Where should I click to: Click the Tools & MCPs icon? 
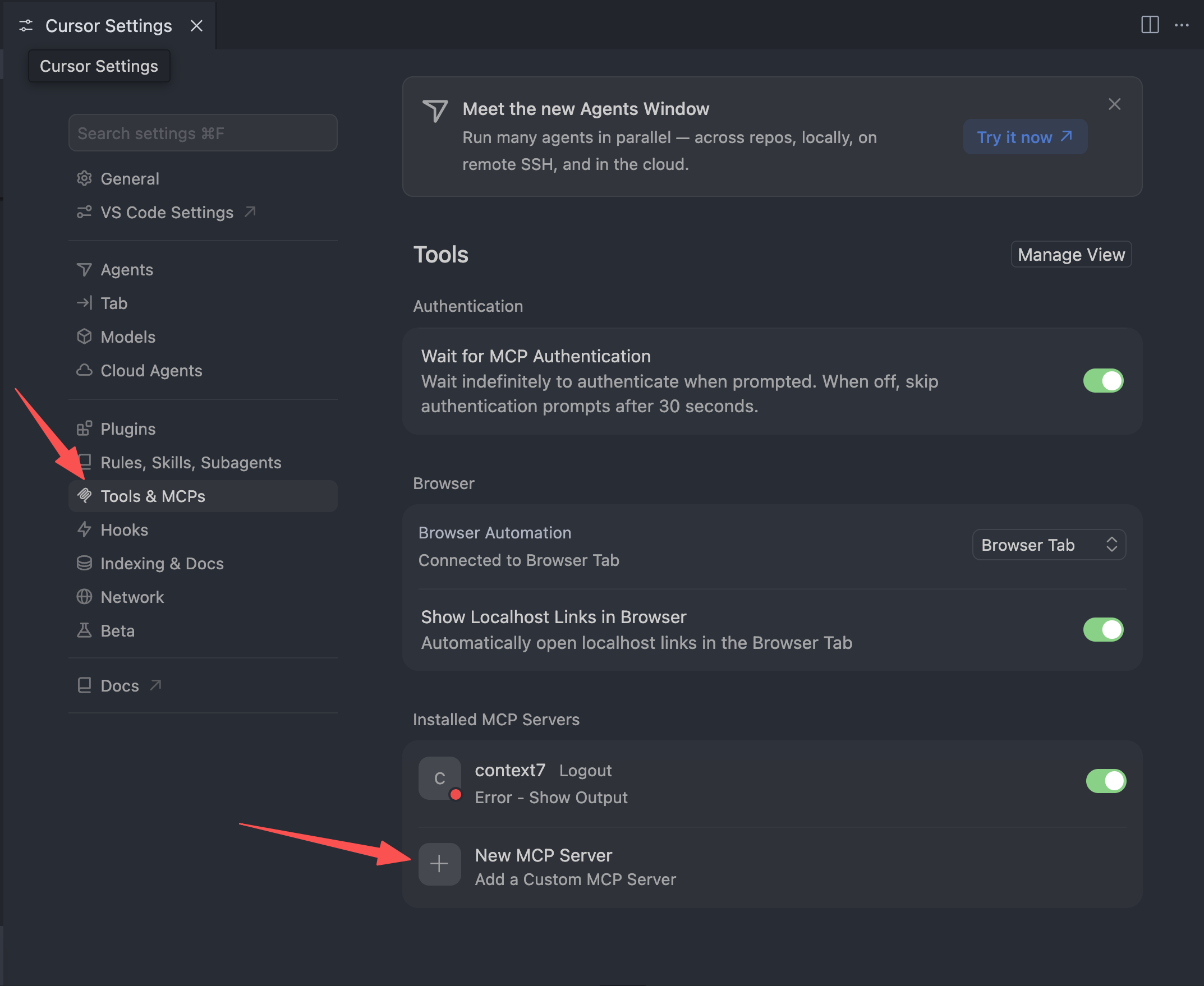[84, 496]
